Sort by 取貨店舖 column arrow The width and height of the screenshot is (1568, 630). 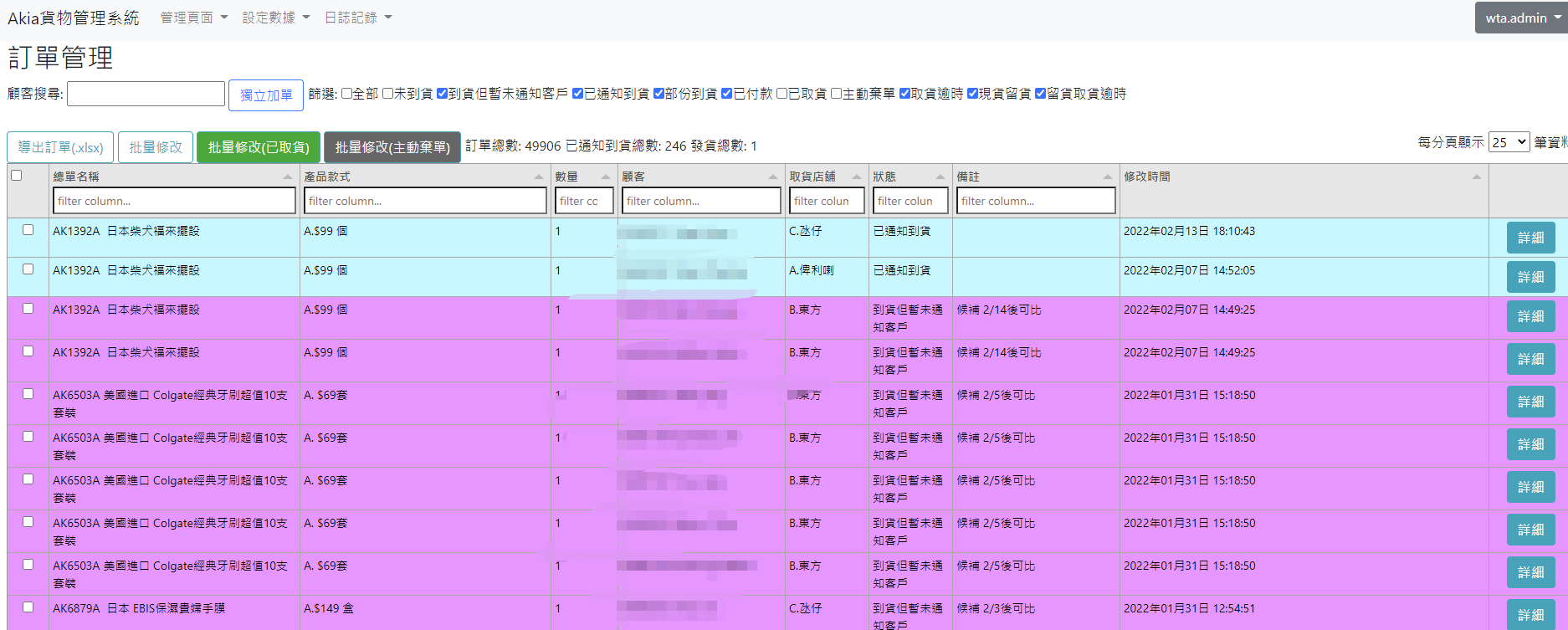pyautogui.click(x=857, y=177)
